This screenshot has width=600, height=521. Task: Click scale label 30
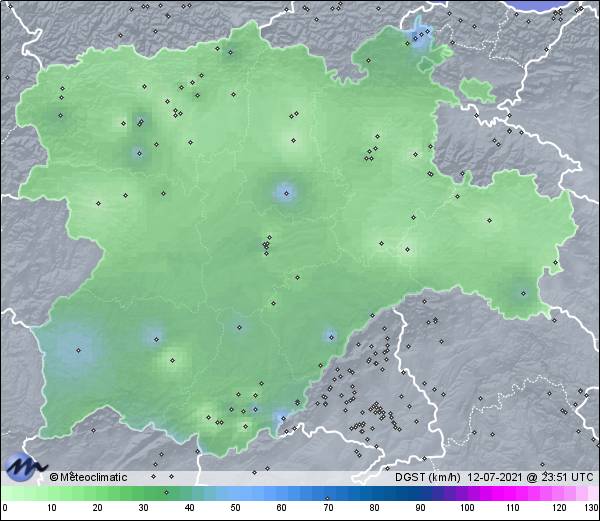[143, 508]
